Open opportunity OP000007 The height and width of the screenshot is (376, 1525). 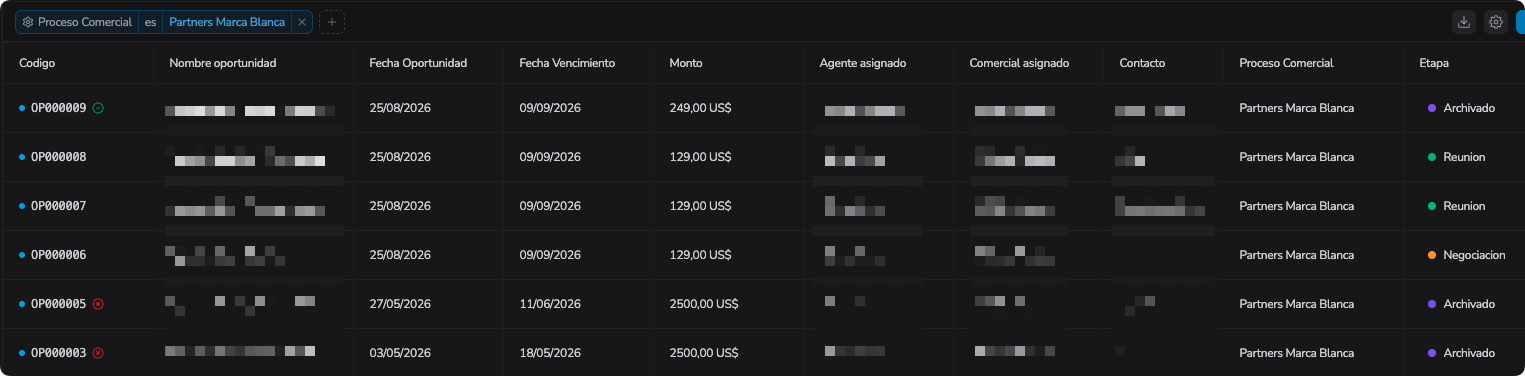tap(59, 206)
